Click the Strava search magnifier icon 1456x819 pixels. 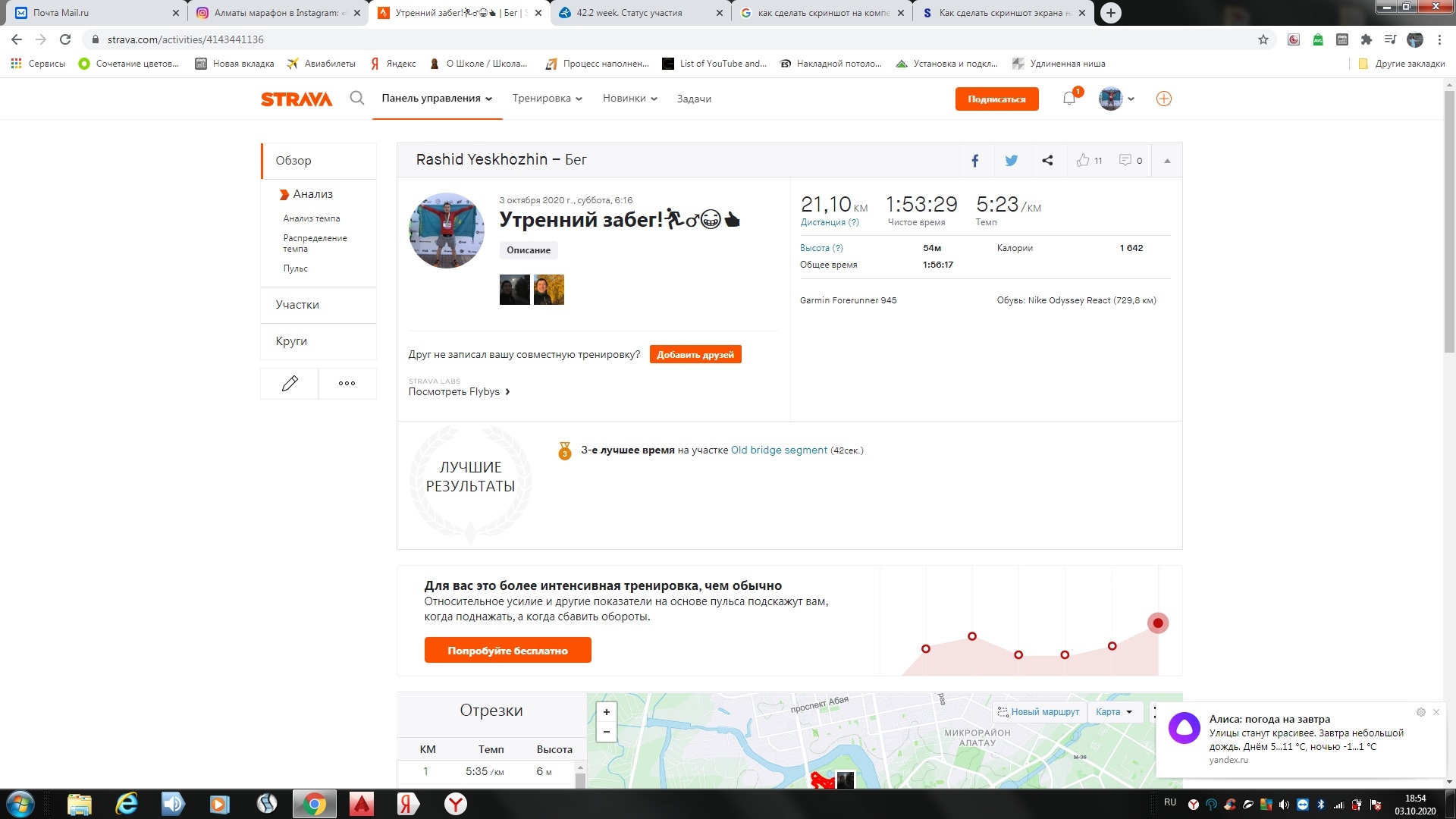tap(357, 98)
